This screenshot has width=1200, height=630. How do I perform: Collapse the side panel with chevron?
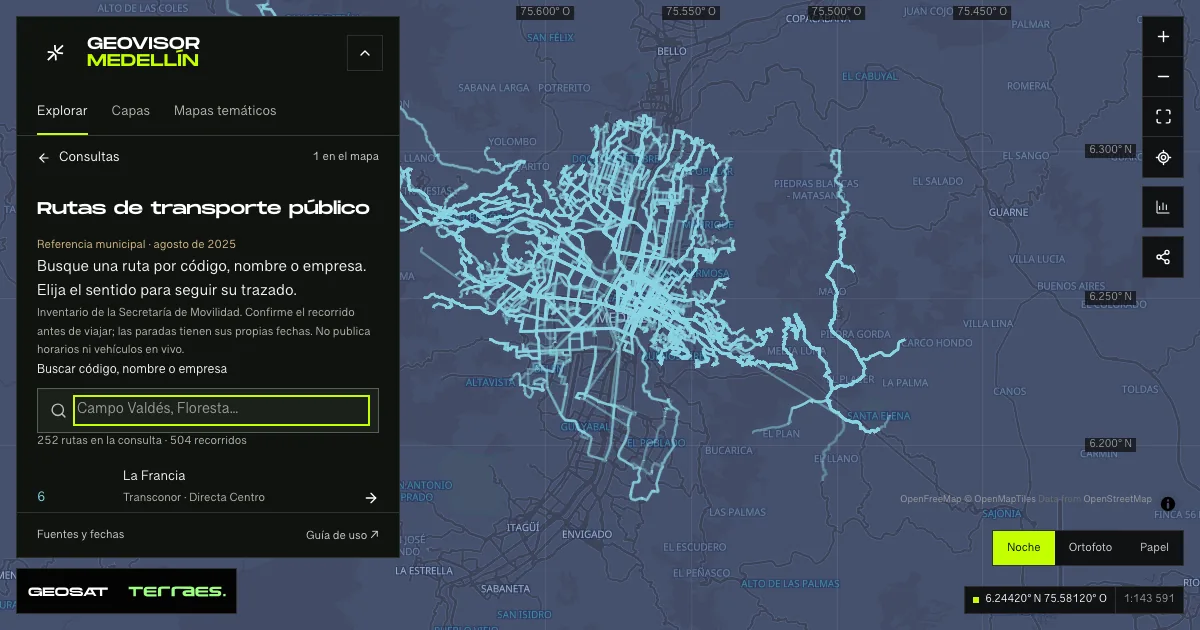tap(365, 53)
